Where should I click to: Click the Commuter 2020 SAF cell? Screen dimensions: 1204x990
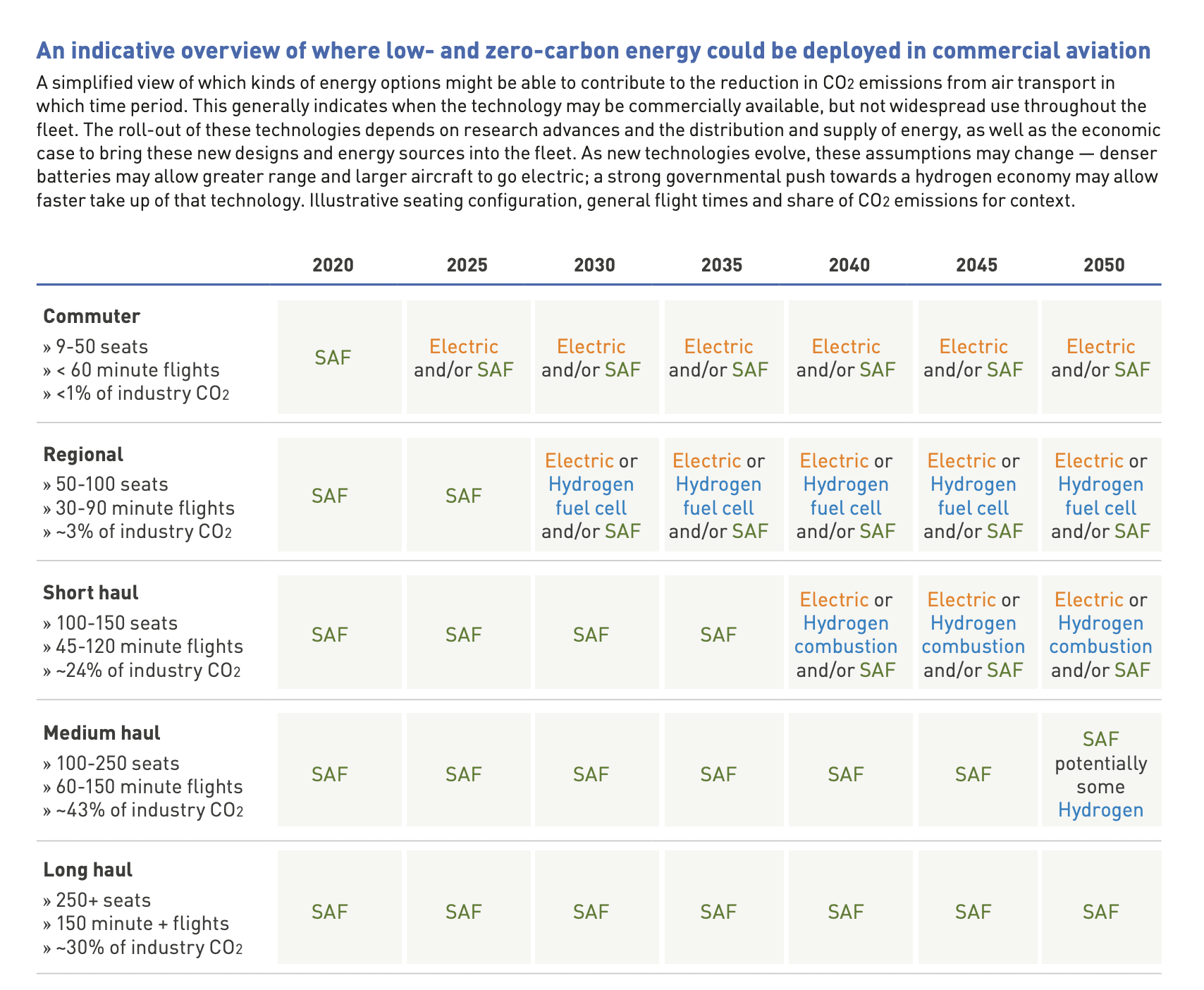click(x=333, y=357)
